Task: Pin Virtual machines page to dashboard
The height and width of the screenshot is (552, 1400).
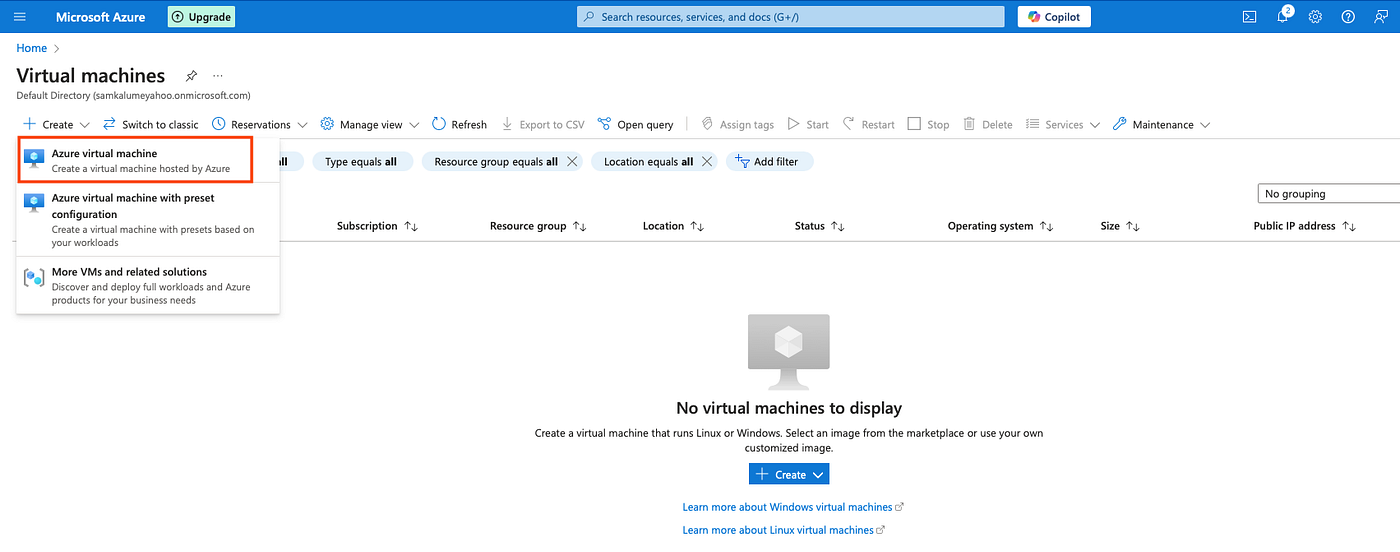Action: point(191,76)
